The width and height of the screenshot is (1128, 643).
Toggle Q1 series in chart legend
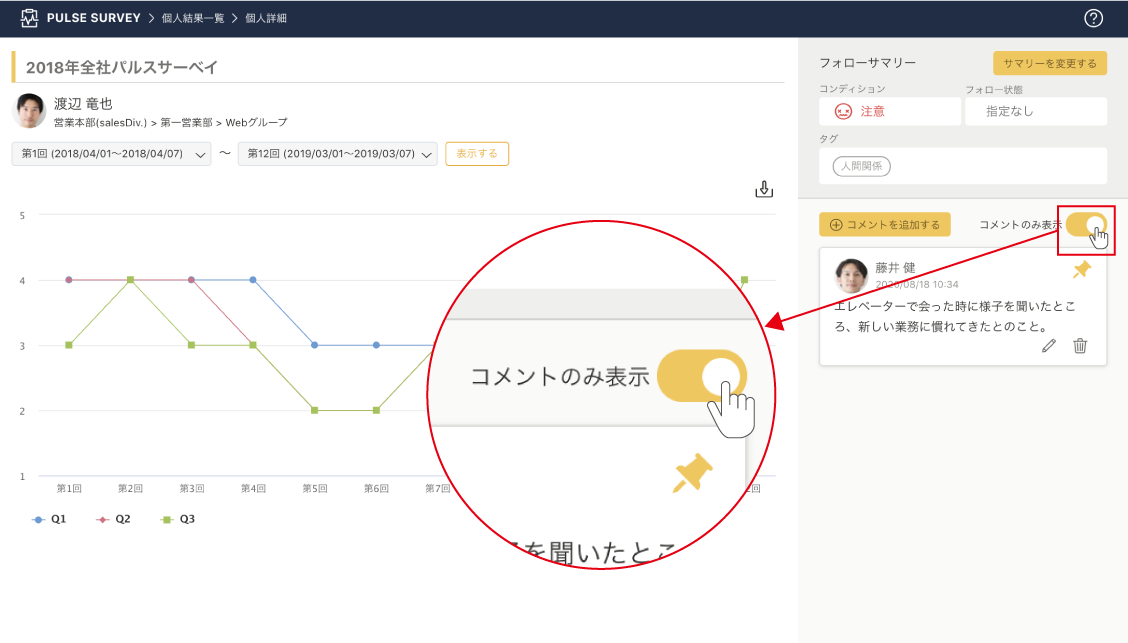[x=52, y=520]
